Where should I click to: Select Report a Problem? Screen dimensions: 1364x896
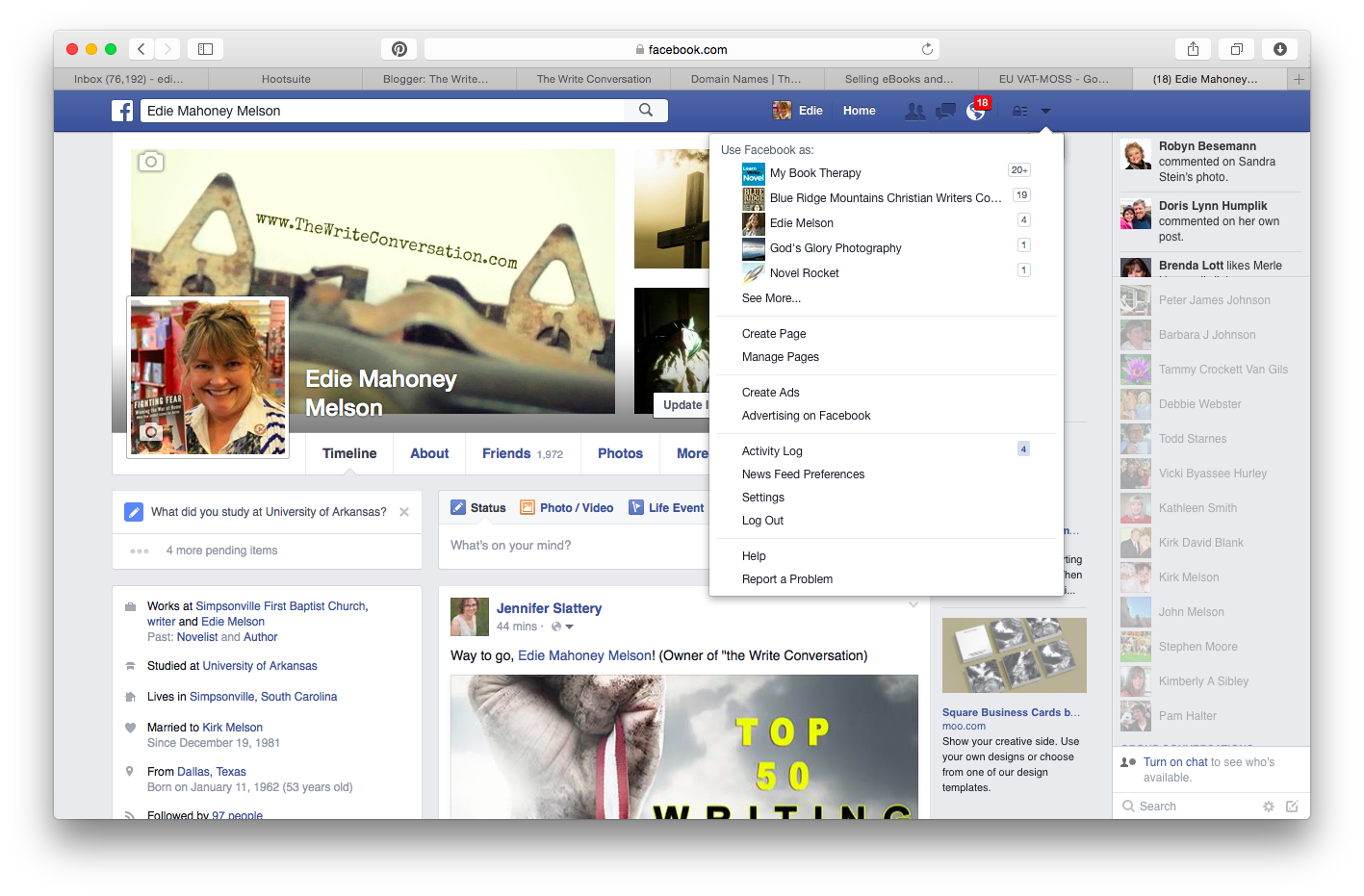pyautogui.click(x=787, y=579)
